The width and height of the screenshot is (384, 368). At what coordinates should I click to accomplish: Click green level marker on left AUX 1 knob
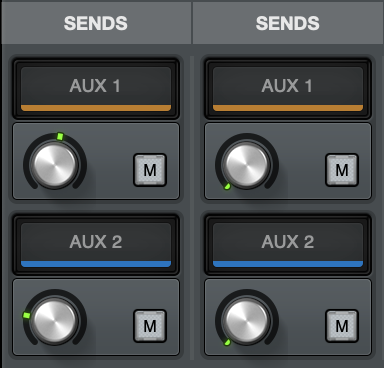tap(60, 136)
